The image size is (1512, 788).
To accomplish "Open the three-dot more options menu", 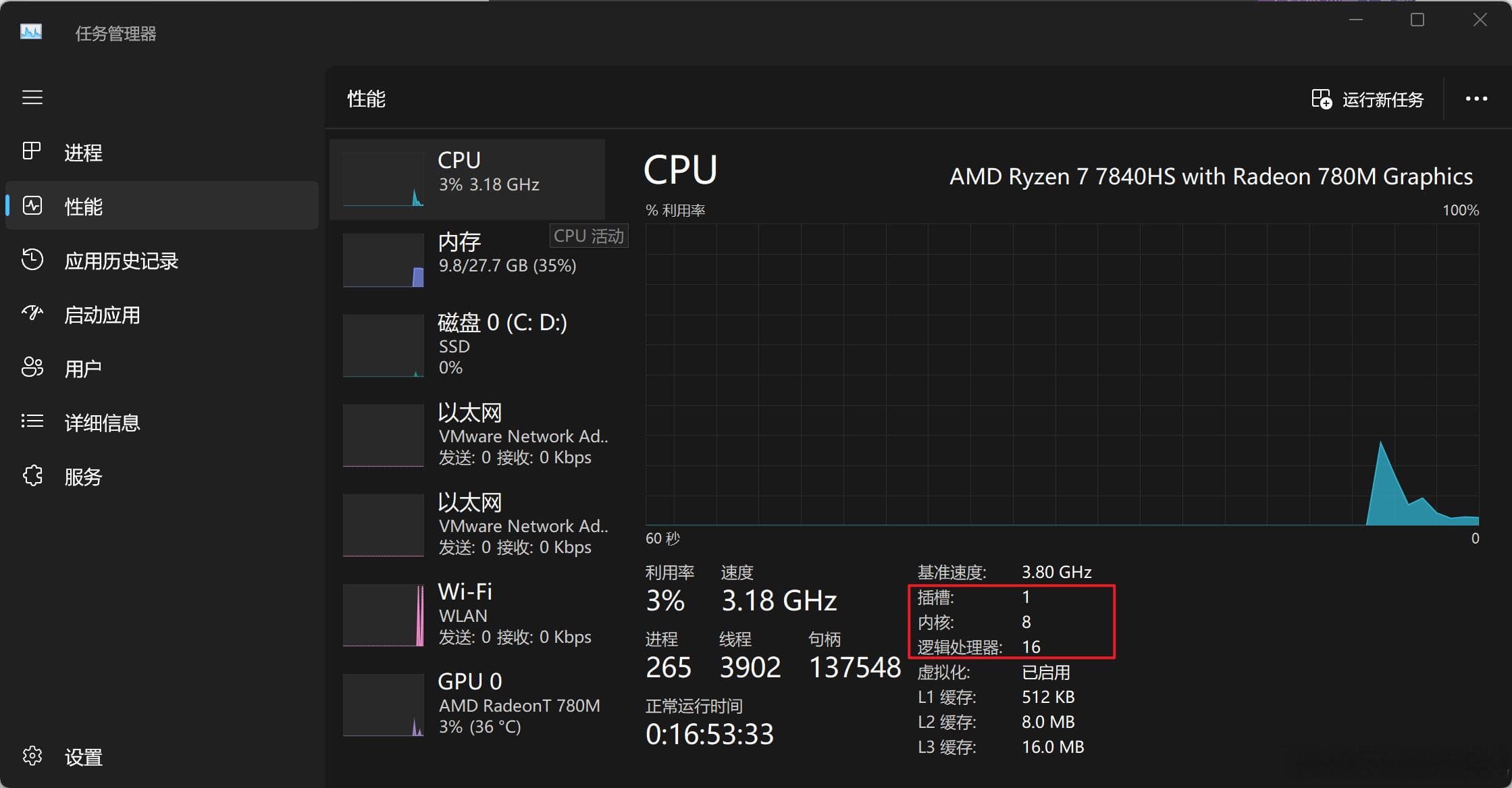I will 1476,99.
